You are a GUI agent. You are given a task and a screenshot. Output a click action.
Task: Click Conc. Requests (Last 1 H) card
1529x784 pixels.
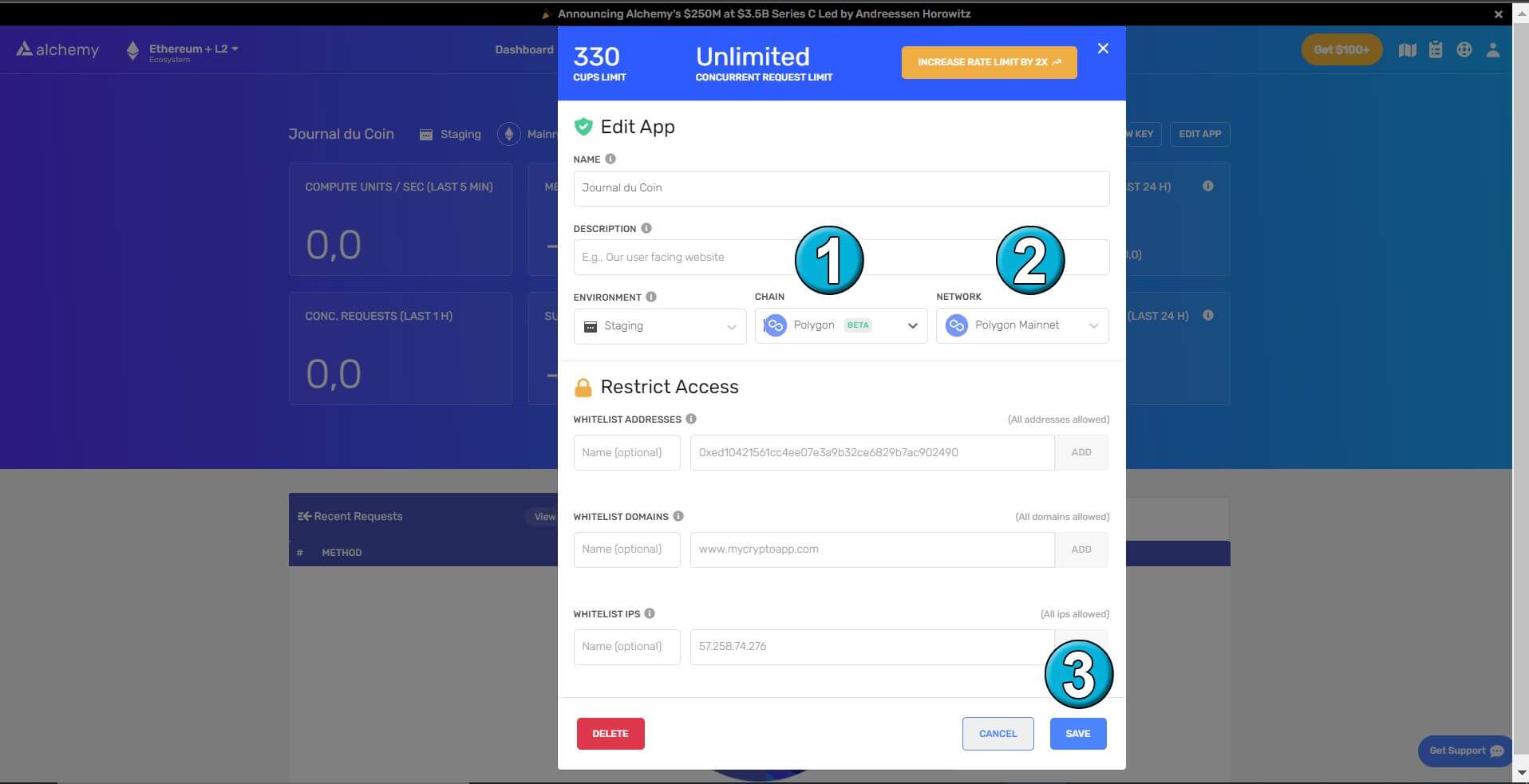point(401,349)
